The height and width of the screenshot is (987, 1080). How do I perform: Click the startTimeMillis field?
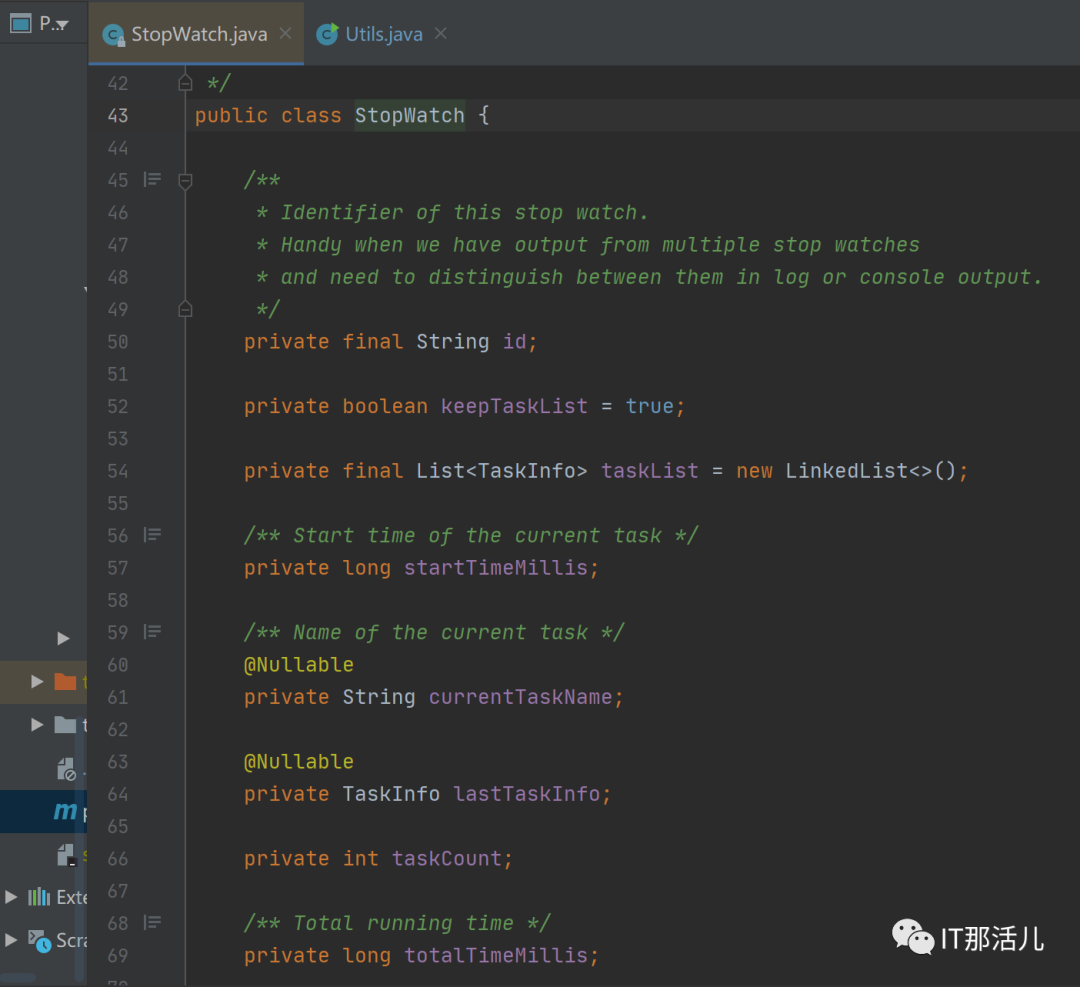496,568
